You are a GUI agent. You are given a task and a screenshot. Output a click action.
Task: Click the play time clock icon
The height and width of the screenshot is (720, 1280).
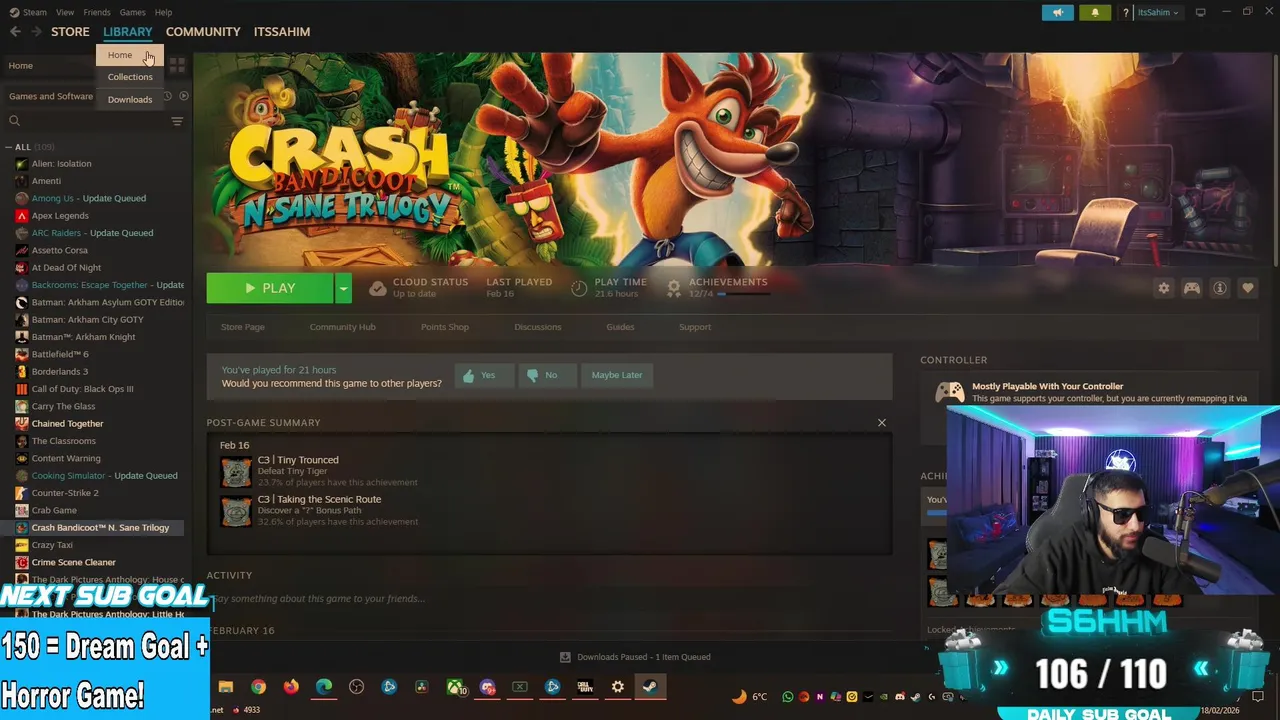pyautogui.click(x=579, y=288)
